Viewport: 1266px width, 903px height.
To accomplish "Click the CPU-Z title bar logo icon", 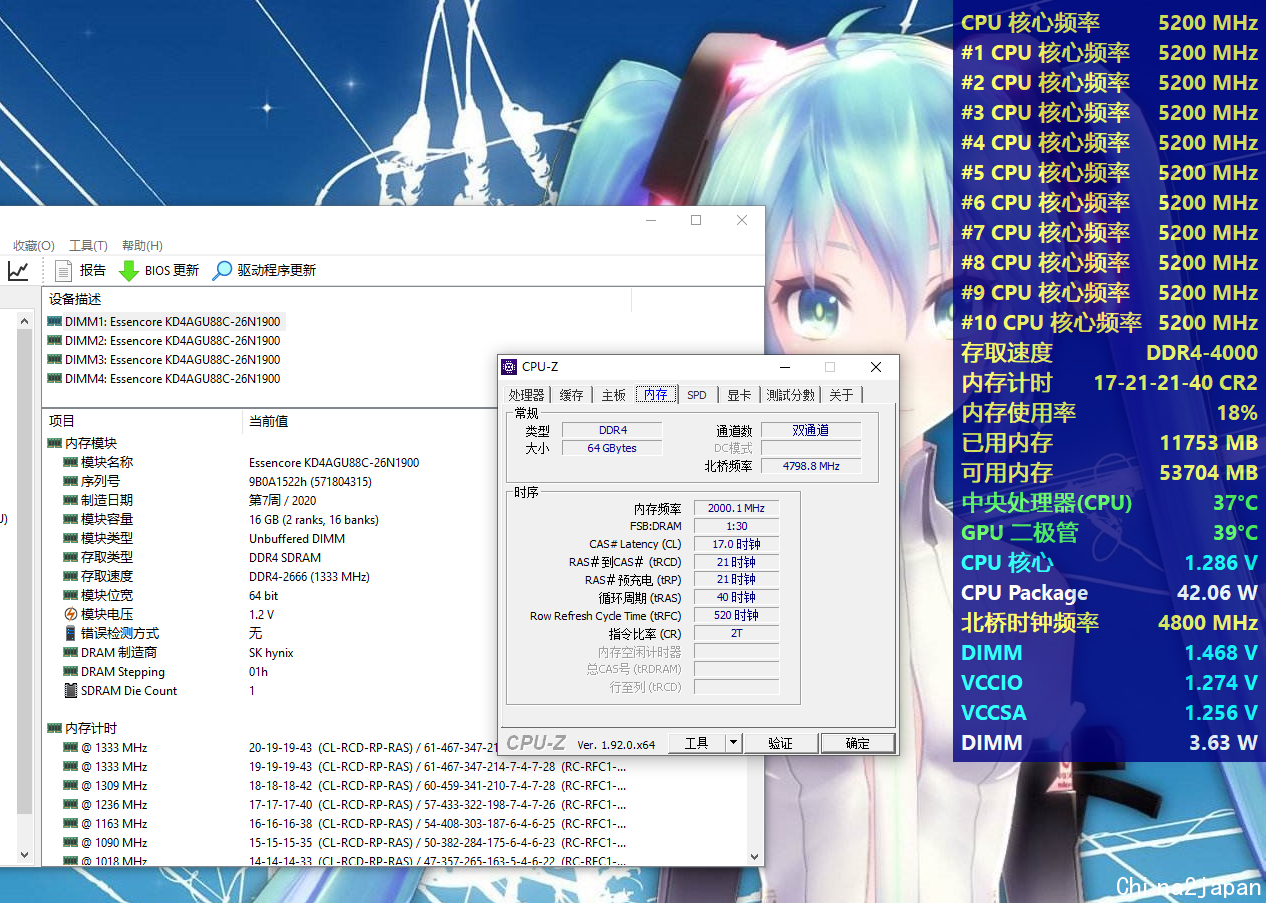I will (510, 367).
